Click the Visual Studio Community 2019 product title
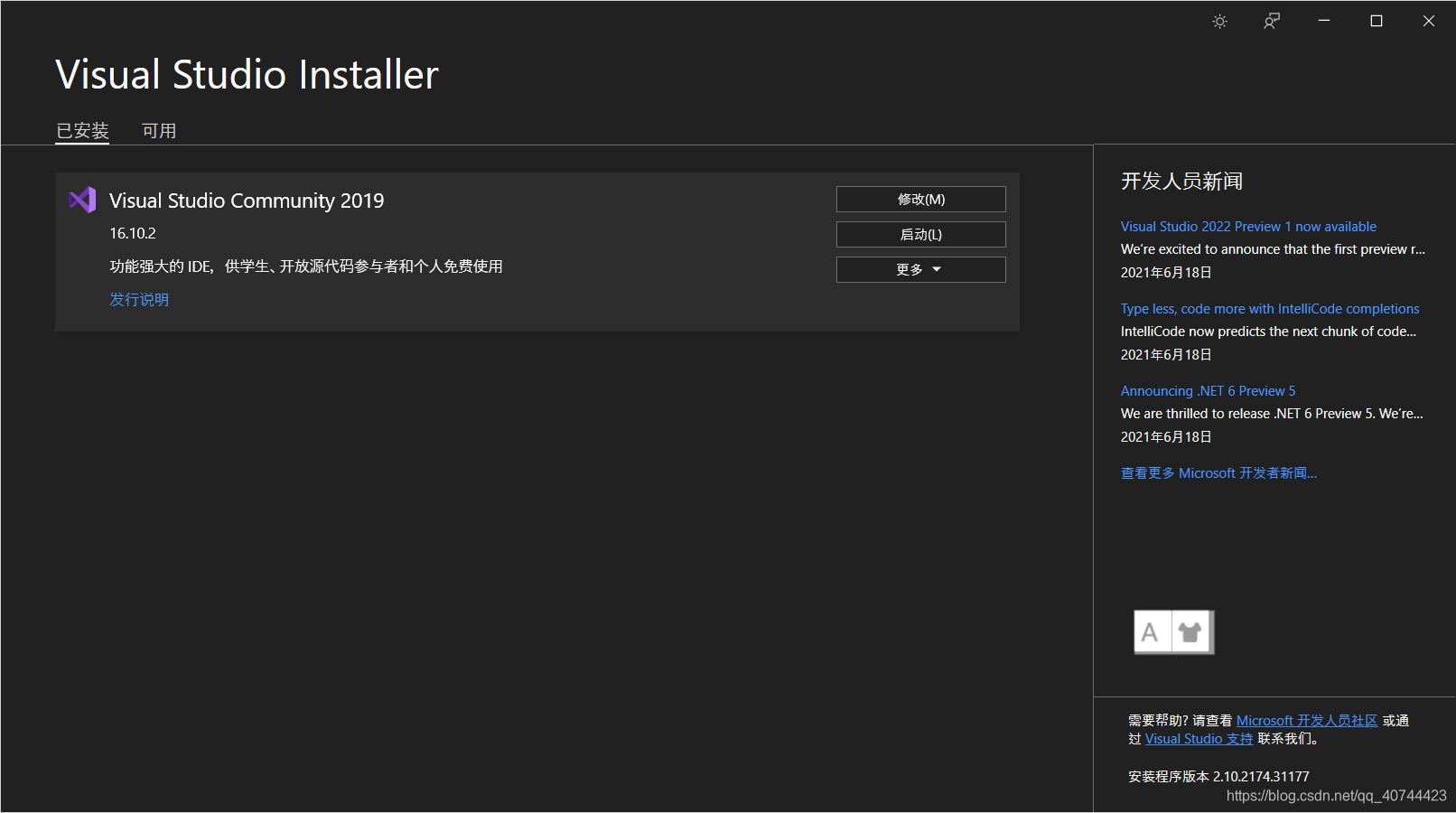Image resolution: width=1456 pixels, height=813 pixels. click(x=247, y=201)
